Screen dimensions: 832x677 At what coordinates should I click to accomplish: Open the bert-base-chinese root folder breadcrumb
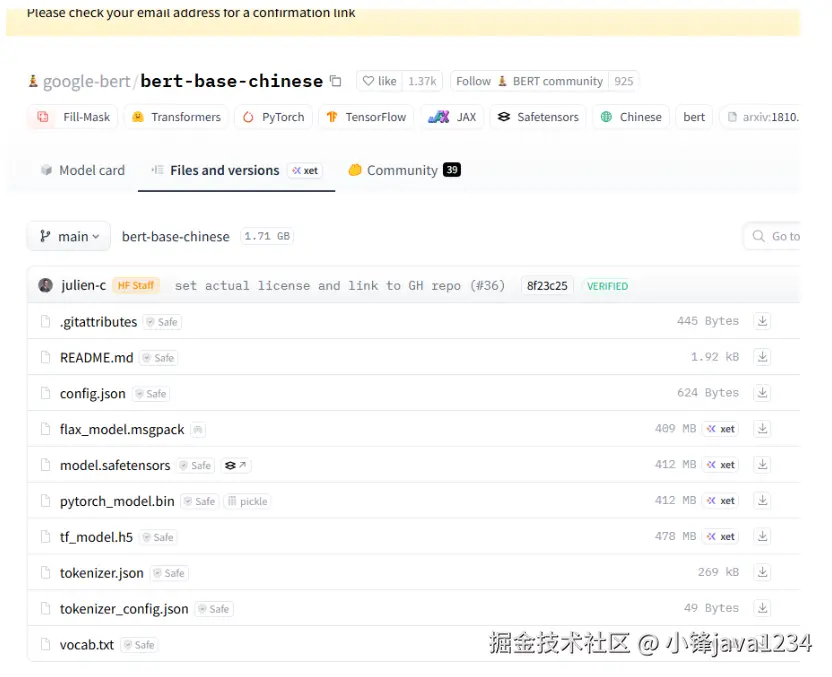pyautogui.click(x=176, y=237)
